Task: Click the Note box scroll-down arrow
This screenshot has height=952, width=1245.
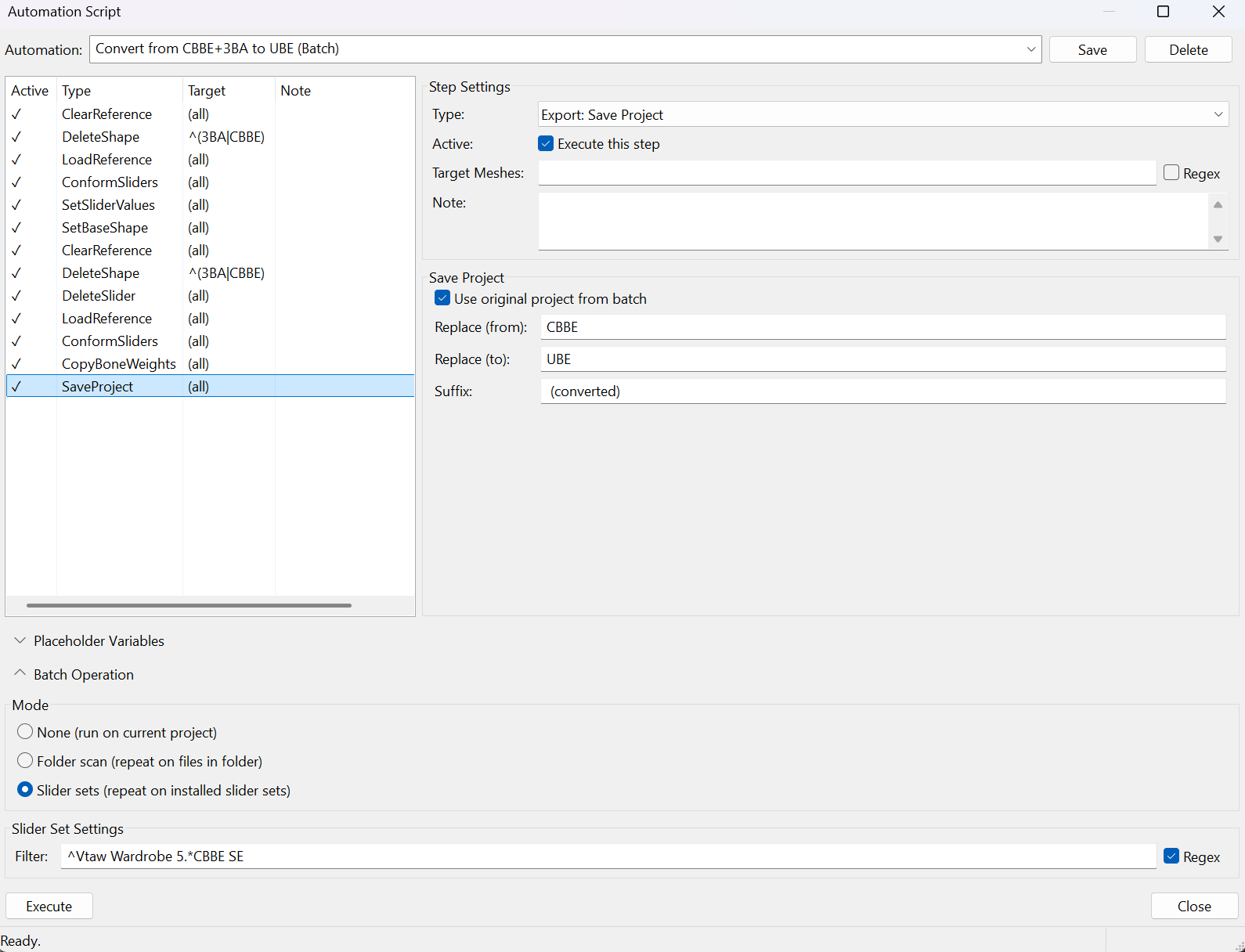Action: [1218, 239]
